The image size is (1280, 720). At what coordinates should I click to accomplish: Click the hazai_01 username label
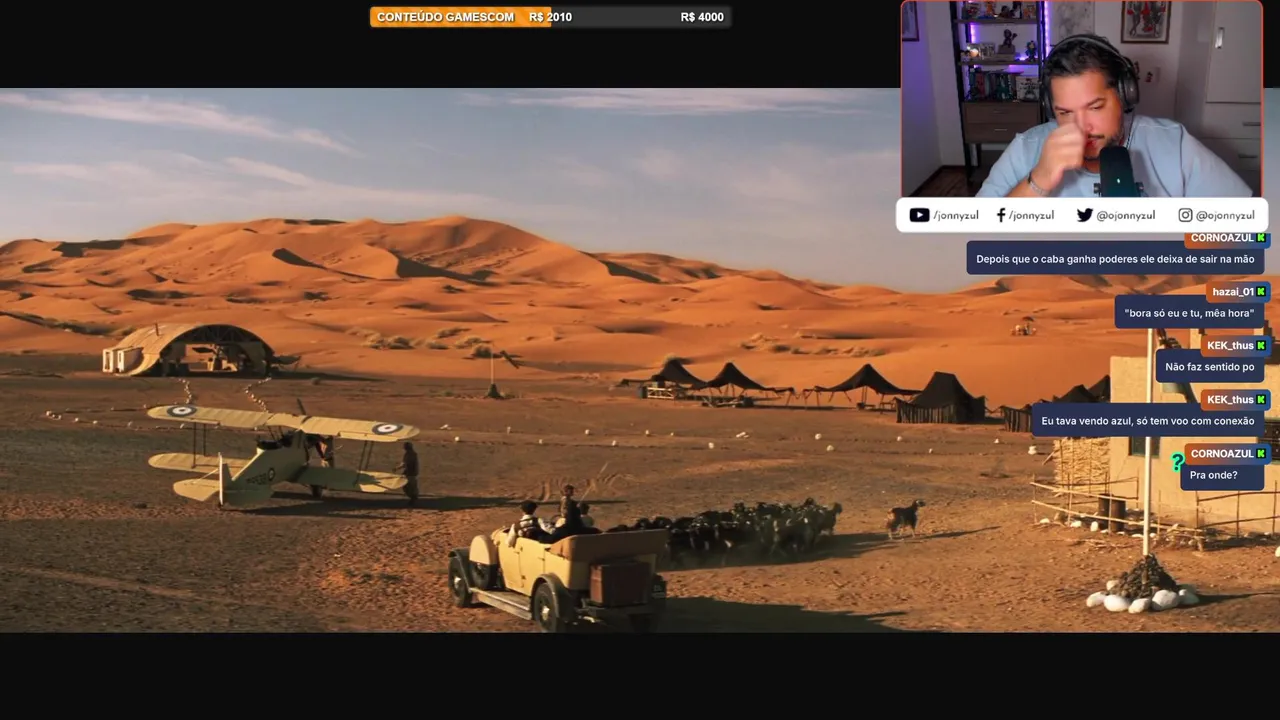[1232, 292]
